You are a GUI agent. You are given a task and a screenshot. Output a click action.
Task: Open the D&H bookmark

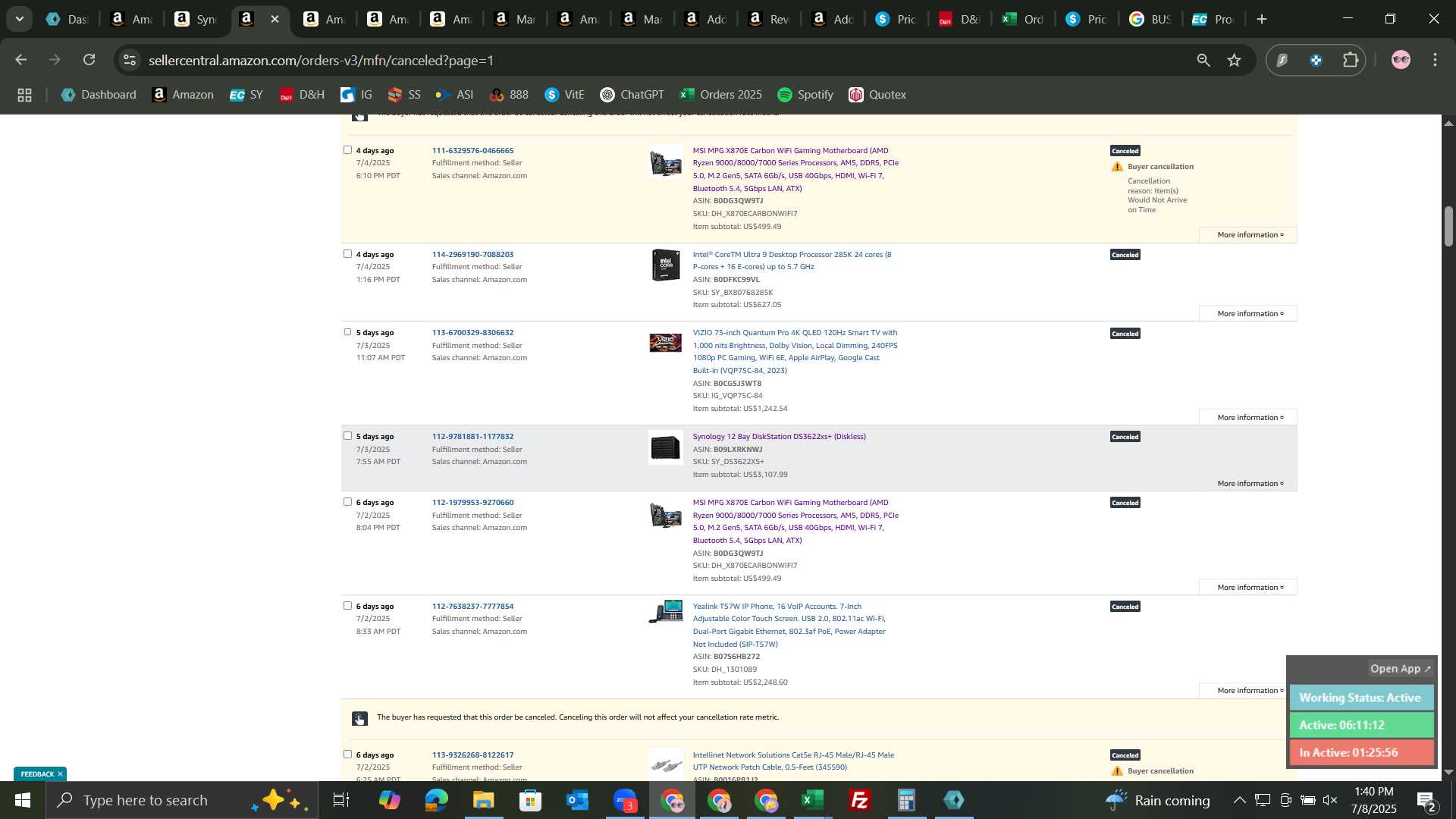pyautogui.click(x=302, y=95)
